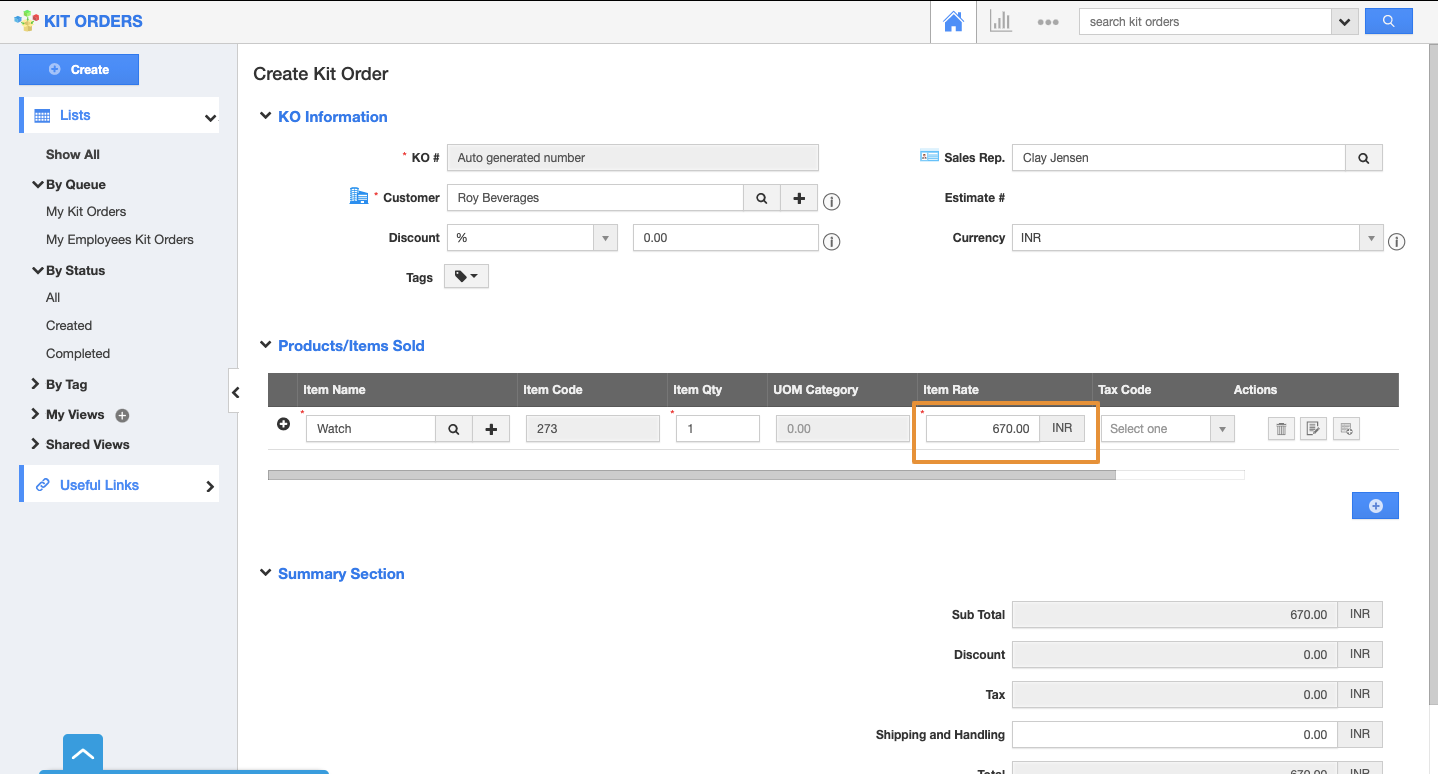Click the Sales Rep lookup magnifier icon

[x=1363, y=157]
